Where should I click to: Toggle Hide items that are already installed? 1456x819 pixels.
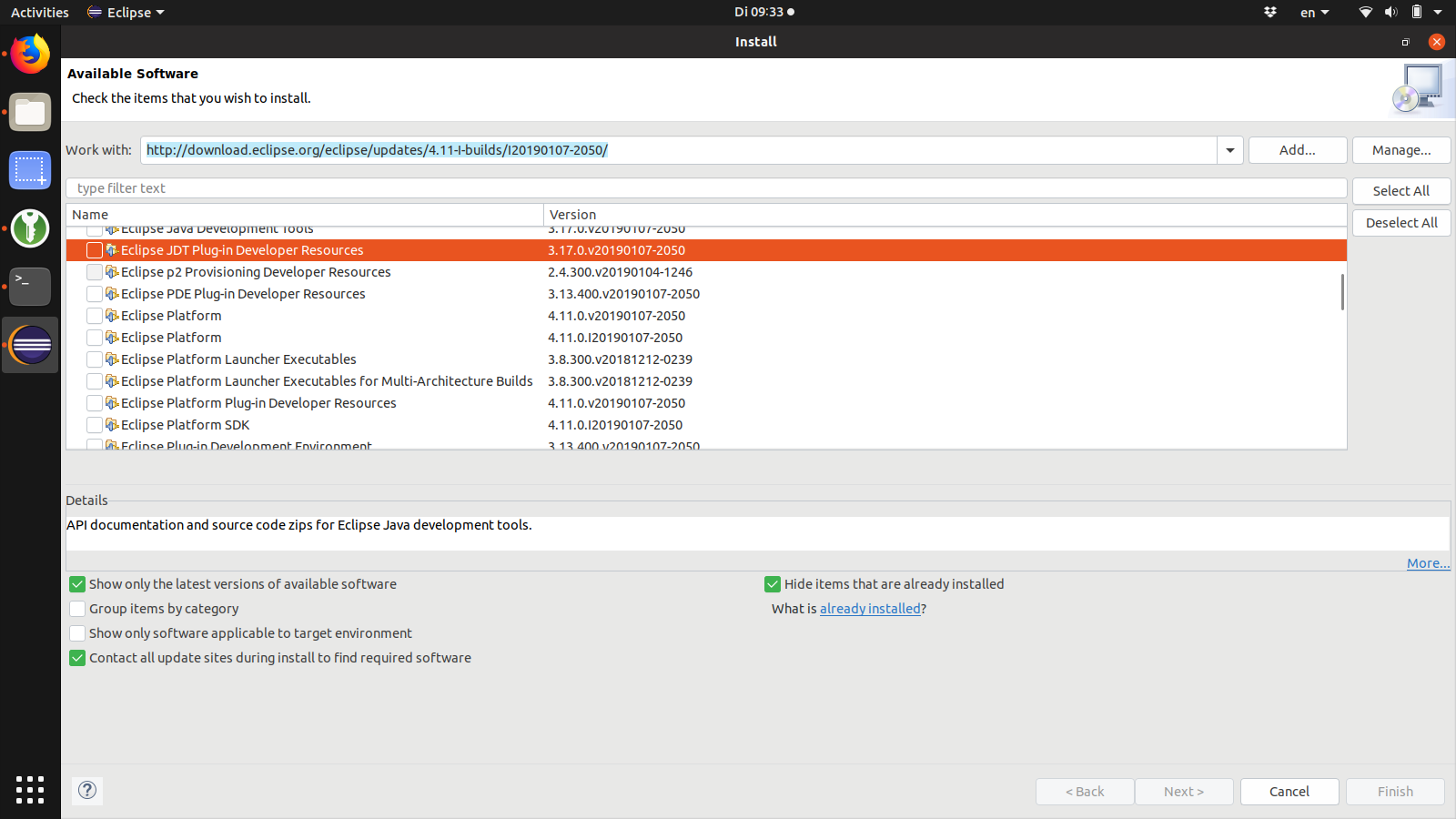point(773,584)
